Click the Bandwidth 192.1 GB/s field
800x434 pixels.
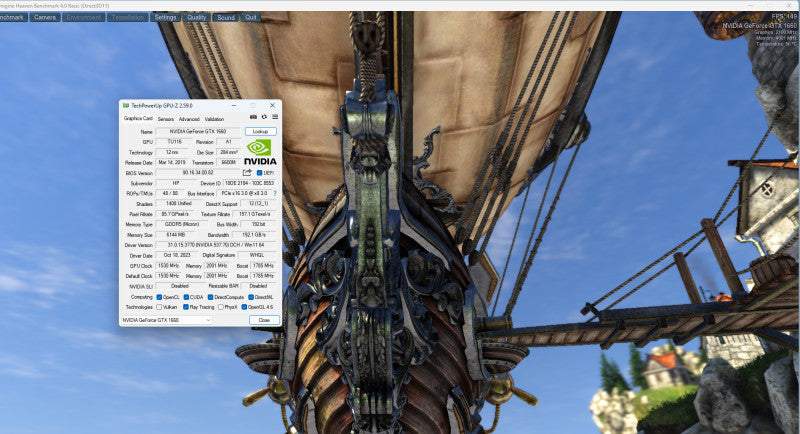pyautogui.click(x=254, y=235)
